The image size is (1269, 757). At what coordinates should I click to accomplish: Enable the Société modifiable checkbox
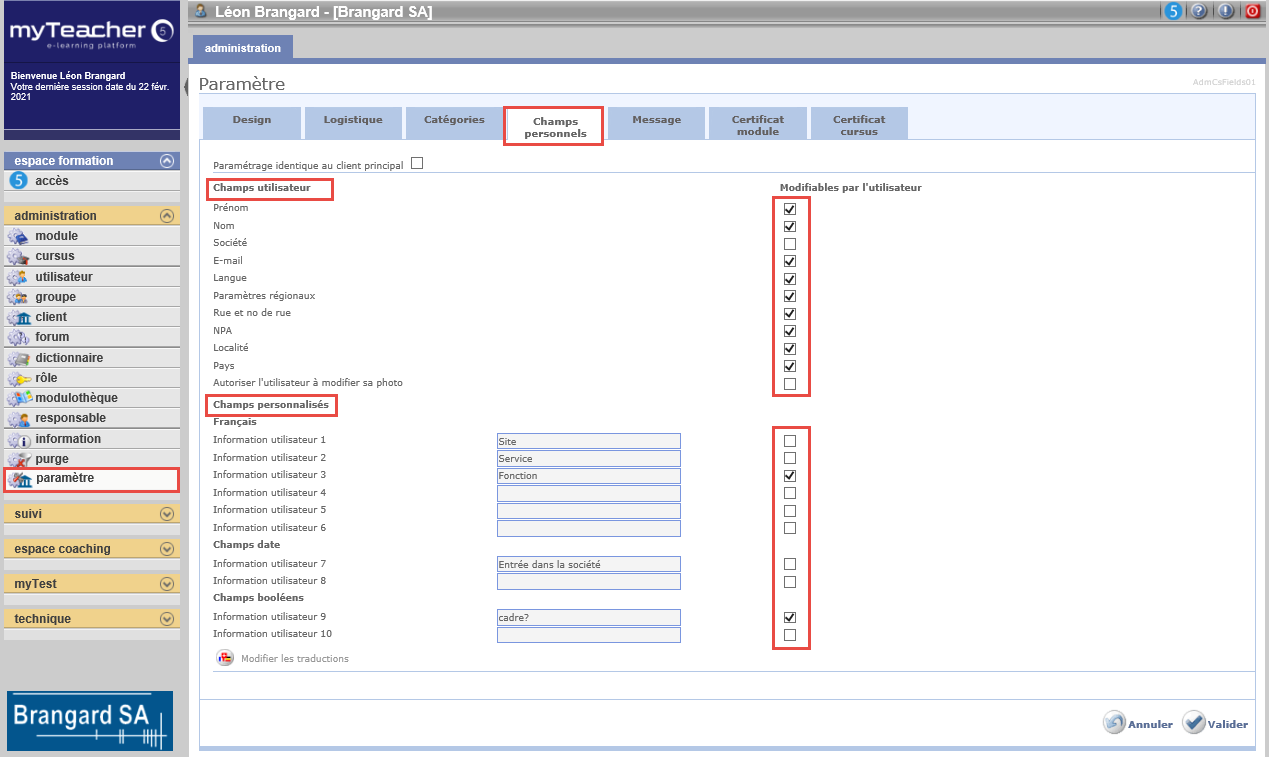click(790, 244)
